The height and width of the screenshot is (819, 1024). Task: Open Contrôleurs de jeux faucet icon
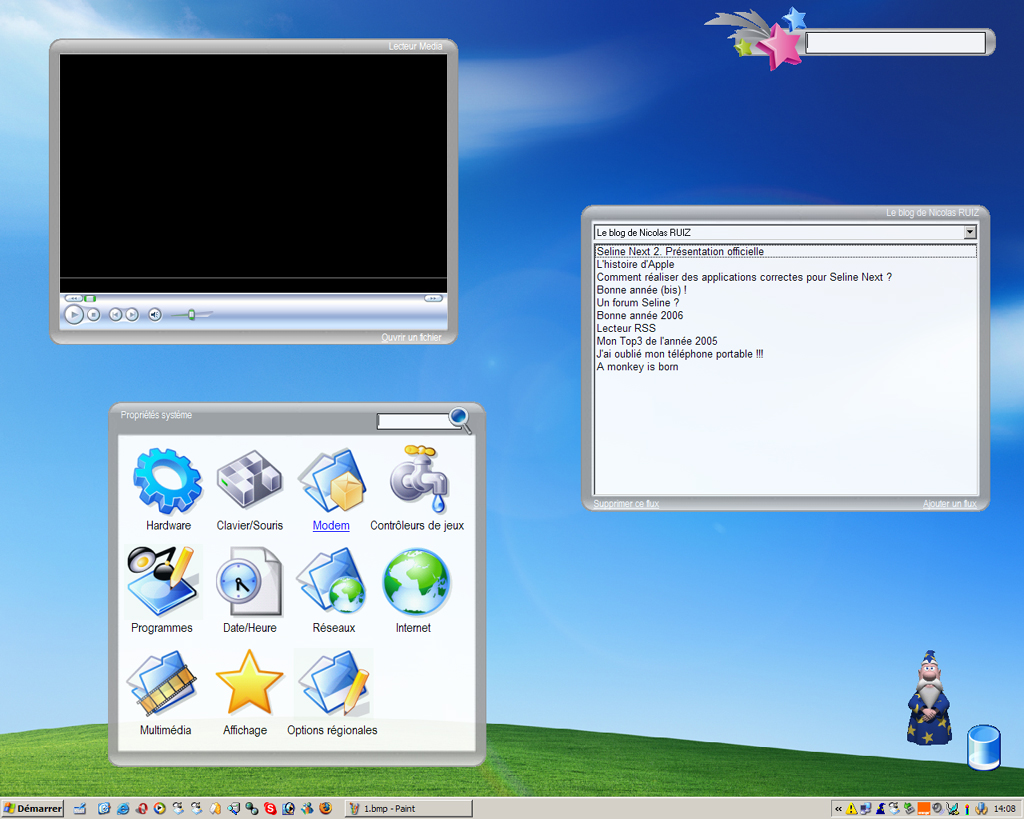pyautogui.click(x=419, y=480)
